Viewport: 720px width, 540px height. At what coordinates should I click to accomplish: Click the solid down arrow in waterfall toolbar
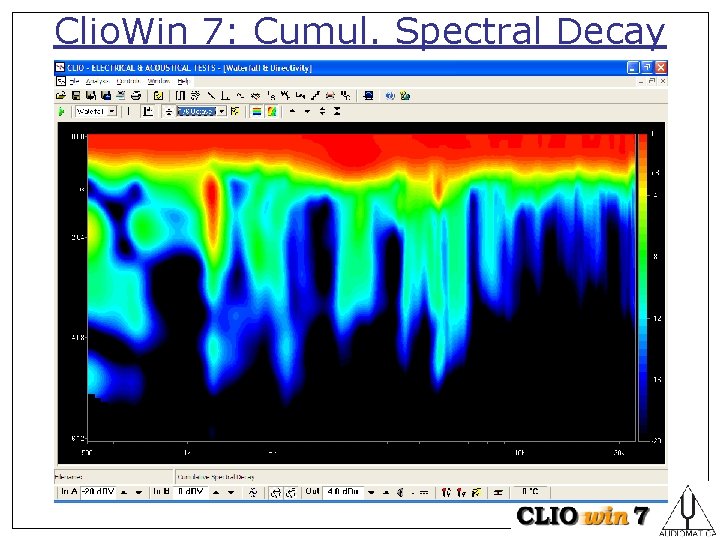(x=307, y=111)
